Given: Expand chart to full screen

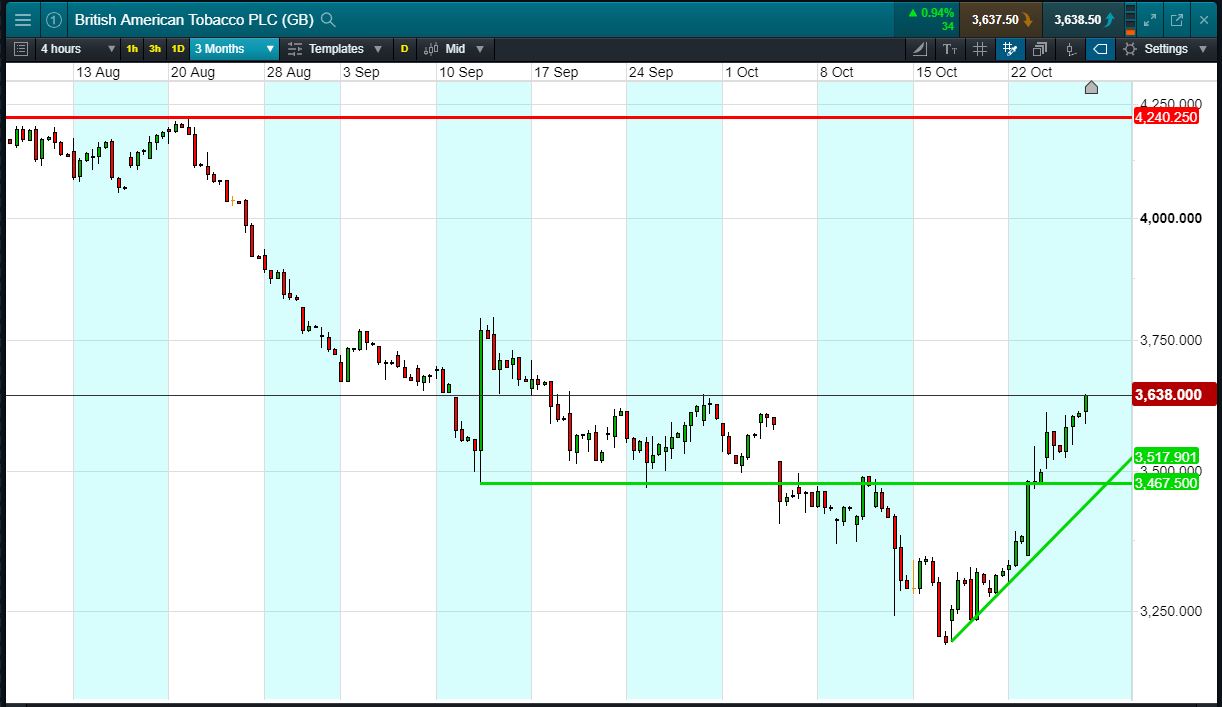Looking at the screenshot, I should click(1151, 19).
